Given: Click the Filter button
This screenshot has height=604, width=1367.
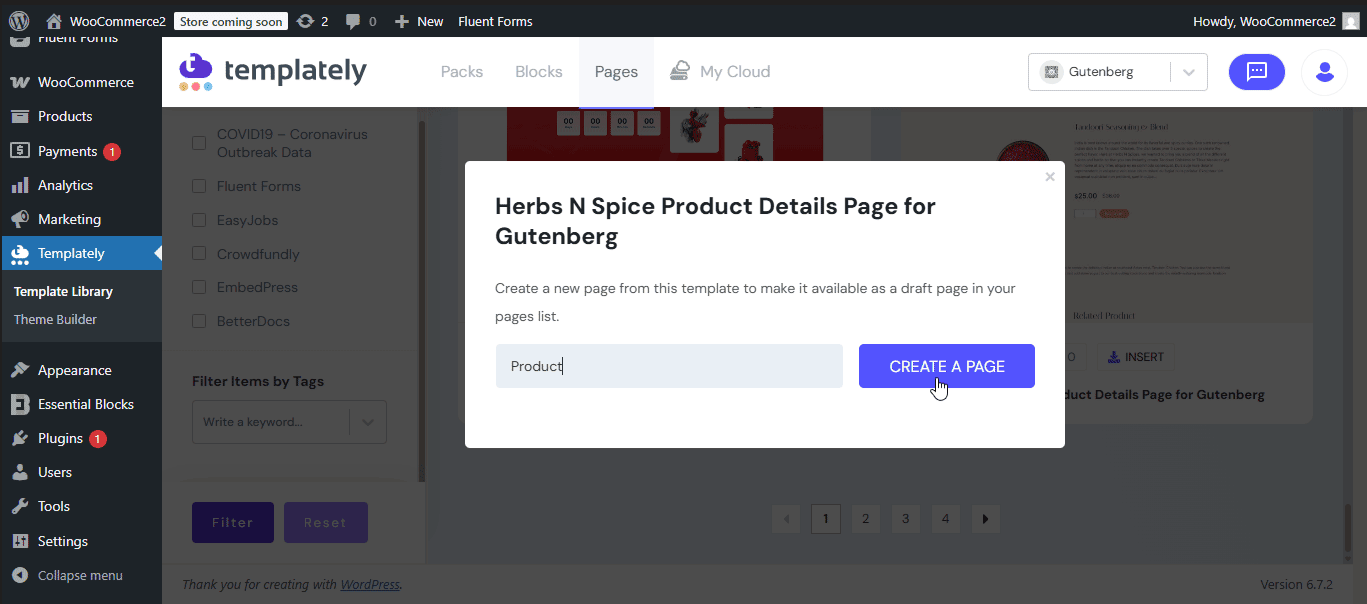Looking at the screenshot, I should 233,522.
